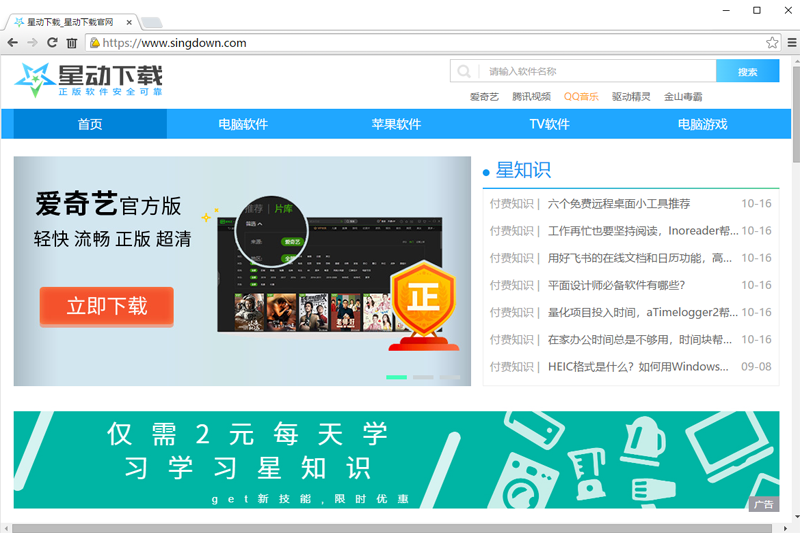Click the 广告 label on banner
Viewport: 800px width, 533px height.
pyautogui.click(x=764, y=504)
